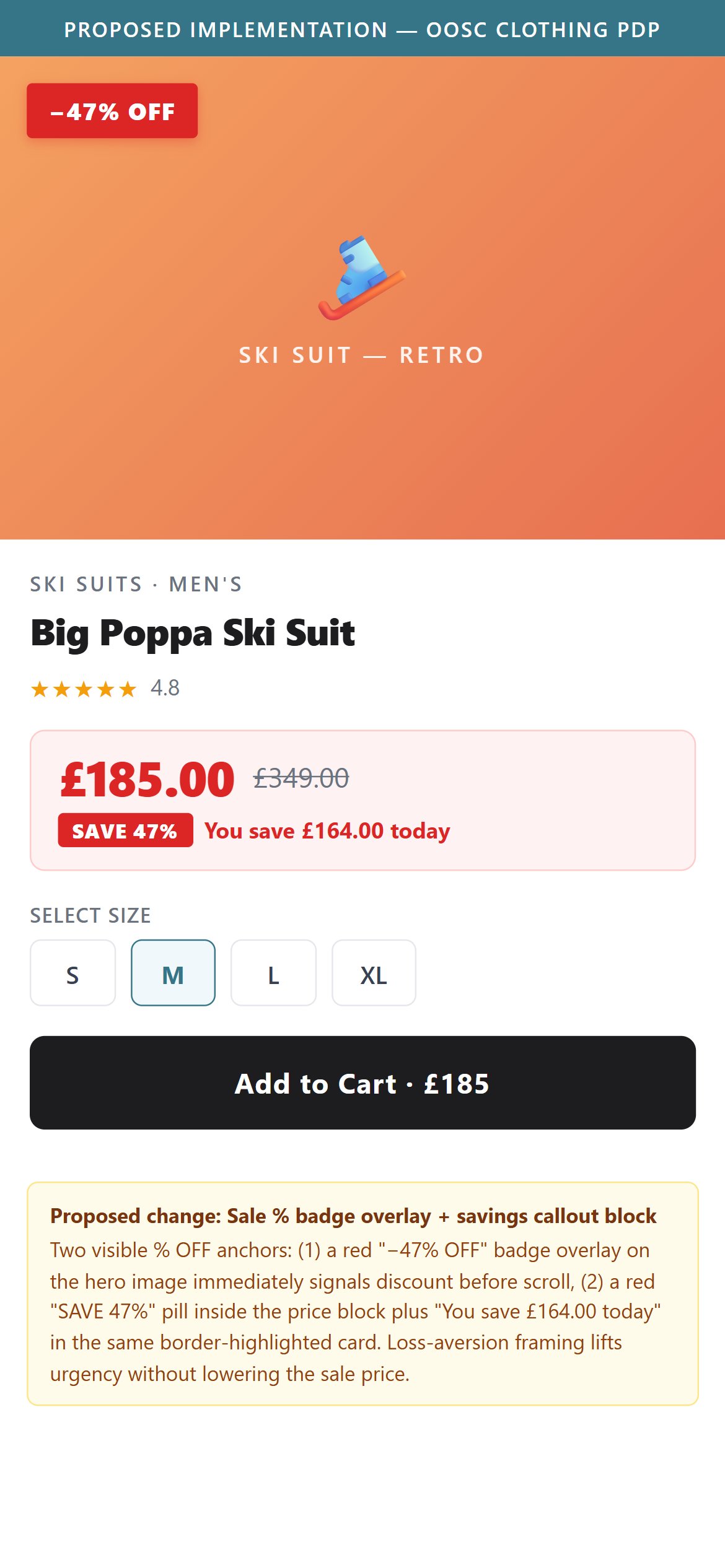
Task: Select size S
Action: click(x=72, y=973)
